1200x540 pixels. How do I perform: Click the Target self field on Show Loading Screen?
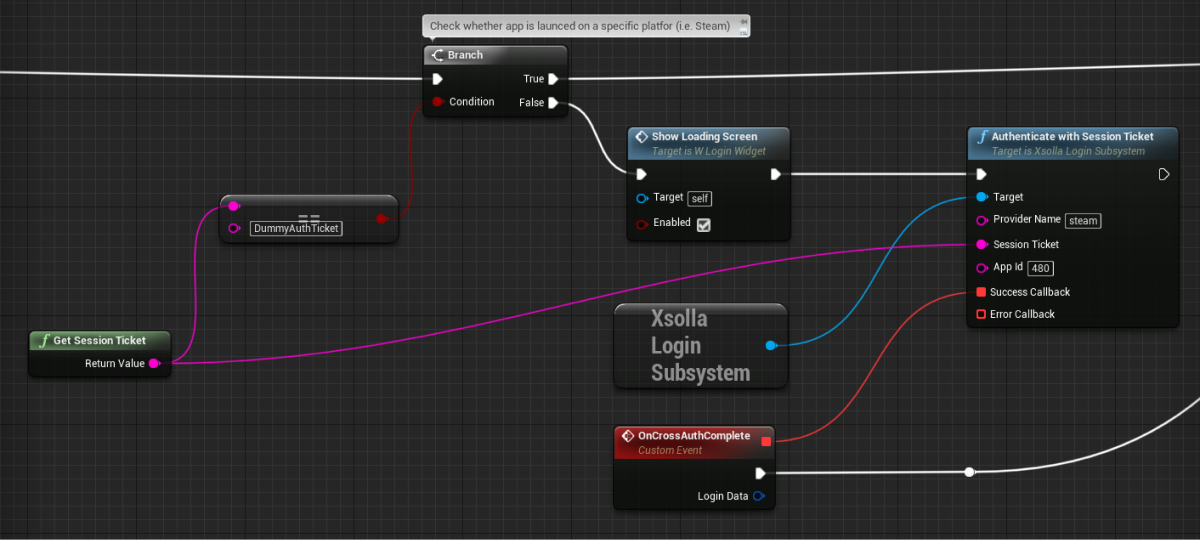click(700, 198)
